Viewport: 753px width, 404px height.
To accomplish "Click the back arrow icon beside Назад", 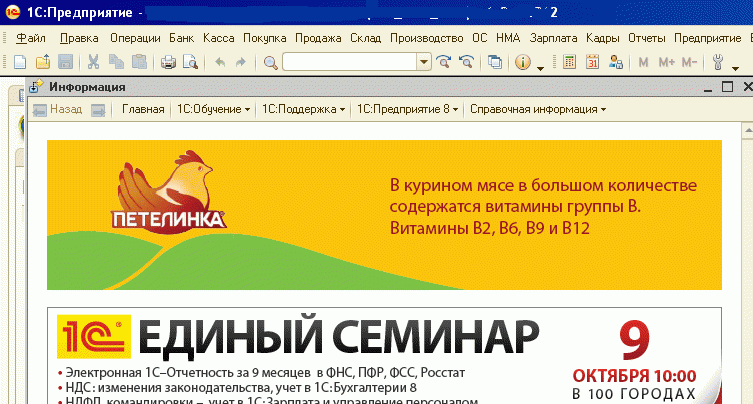I will (39, 110).
